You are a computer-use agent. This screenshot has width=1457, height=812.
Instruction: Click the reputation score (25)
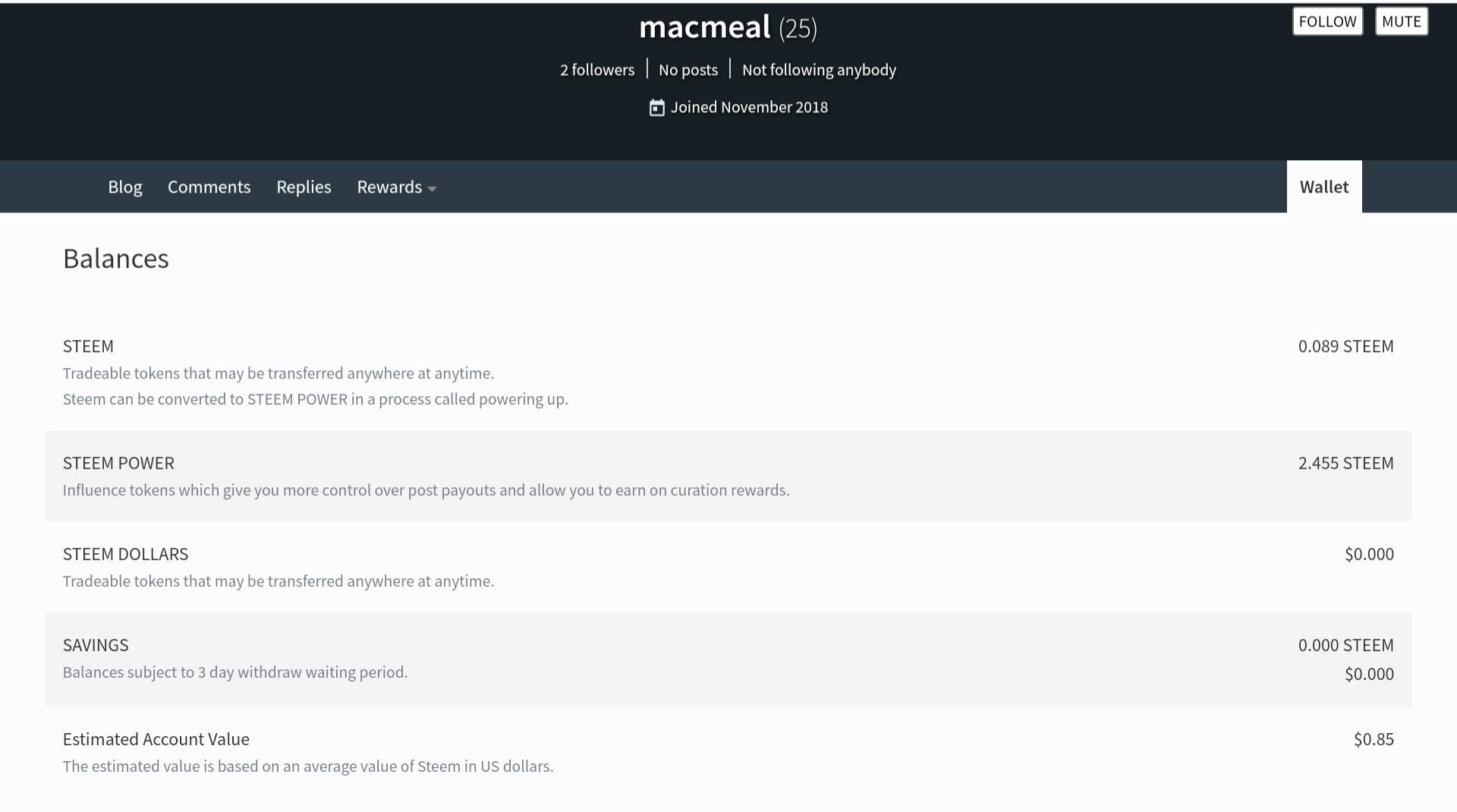coord(798,29)
